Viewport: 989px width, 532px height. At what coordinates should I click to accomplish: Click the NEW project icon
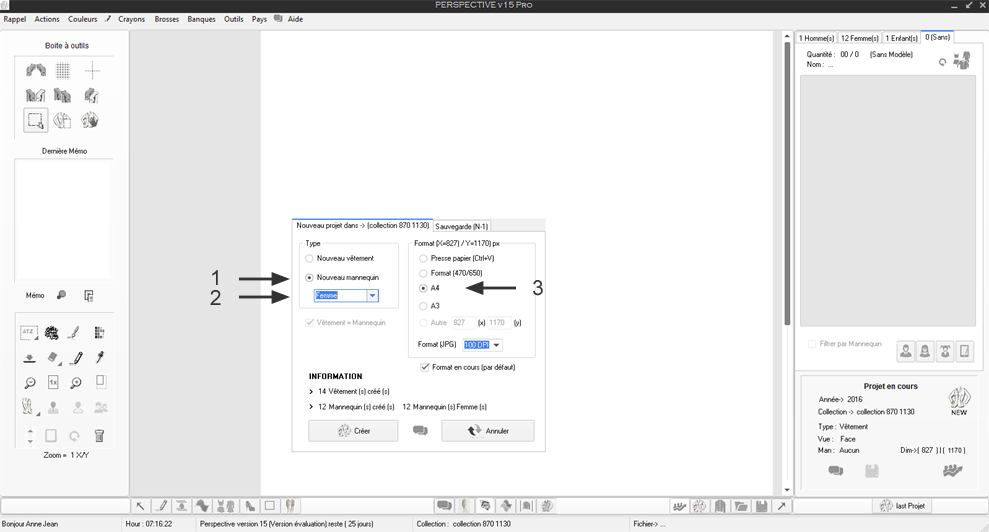click(x=958, y=400)
